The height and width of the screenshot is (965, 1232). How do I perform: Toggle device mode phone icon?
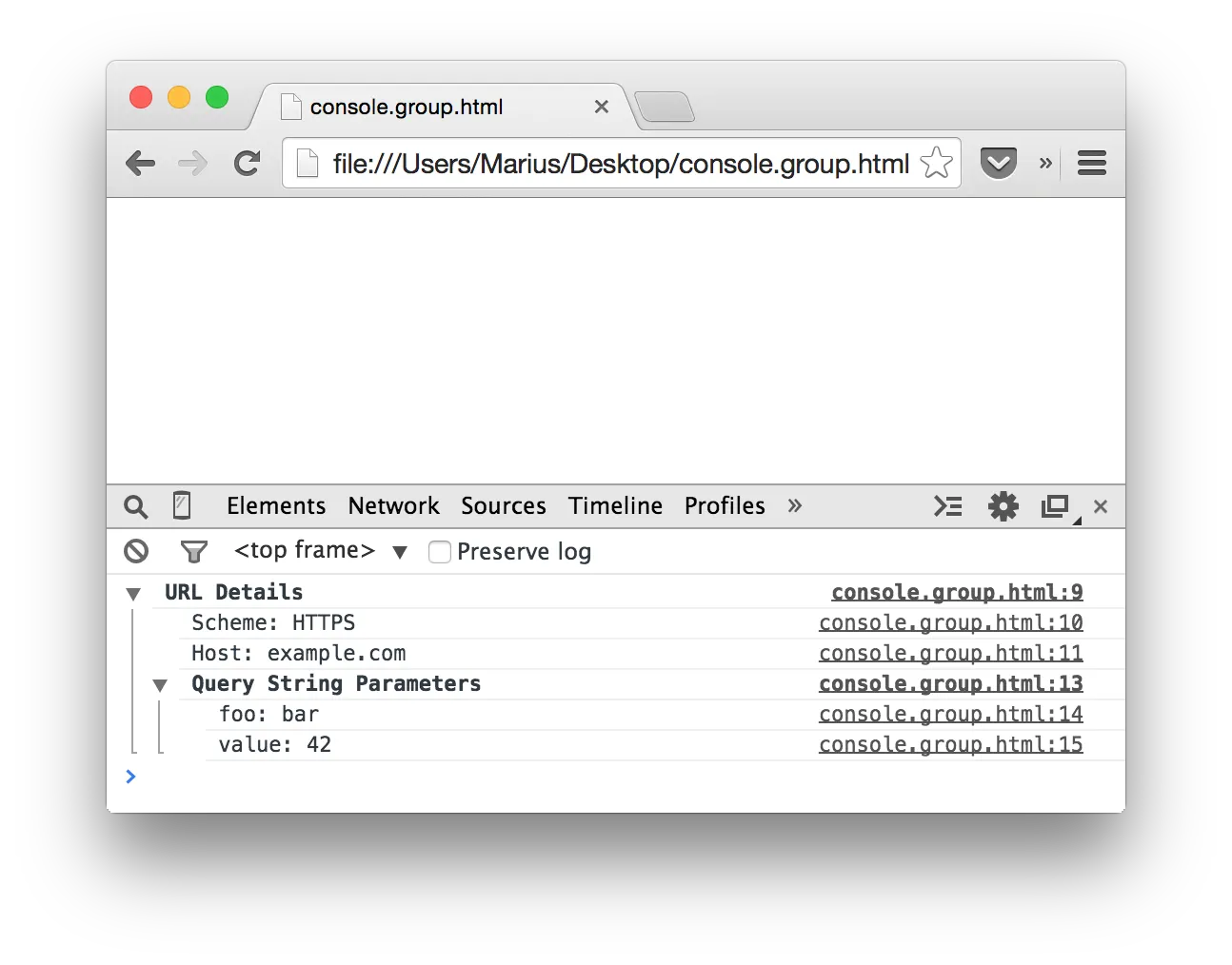coord(182,505)
